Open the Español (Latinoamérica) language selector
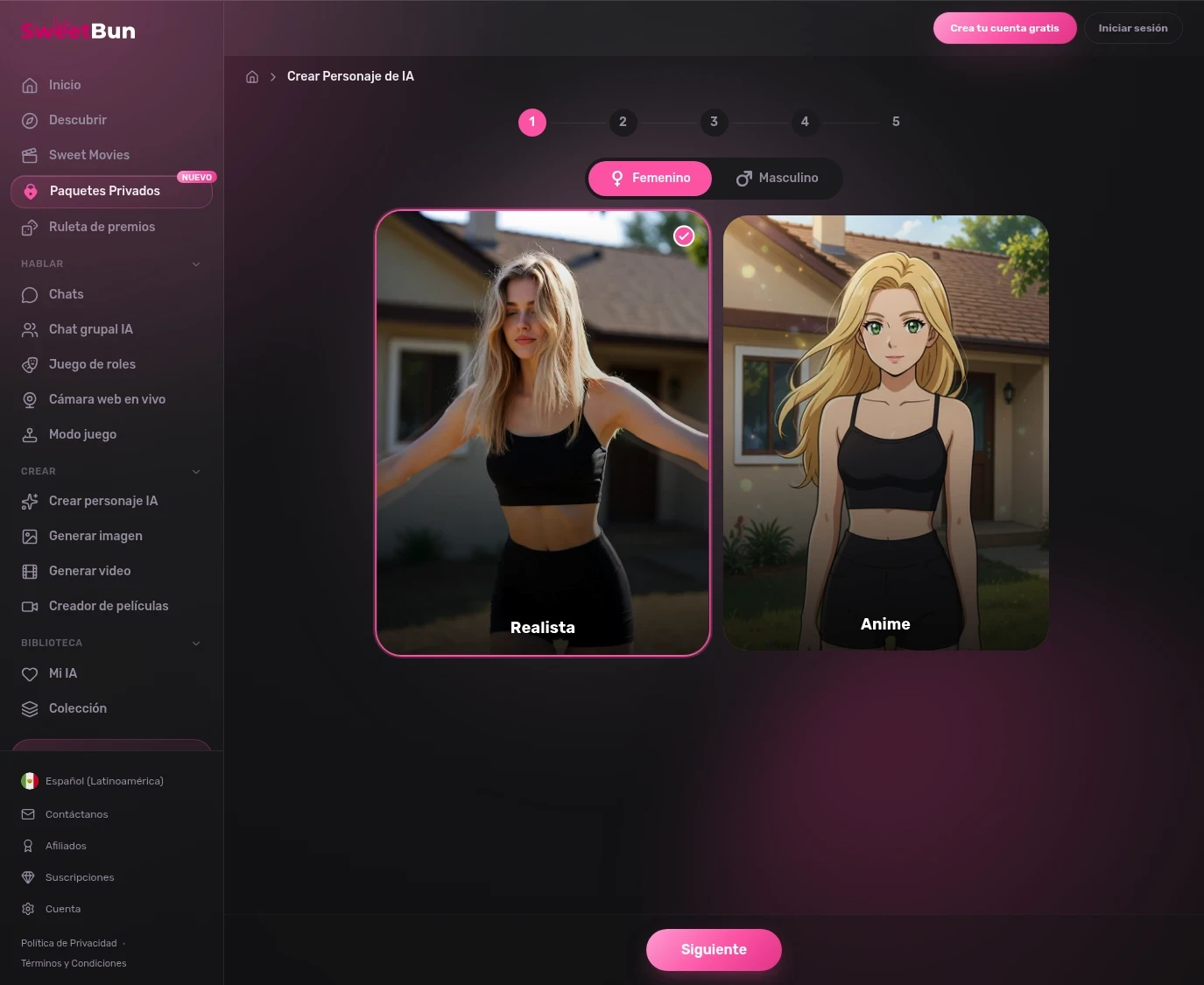This screenshot has width=1204, height=985. click(93, 781)
